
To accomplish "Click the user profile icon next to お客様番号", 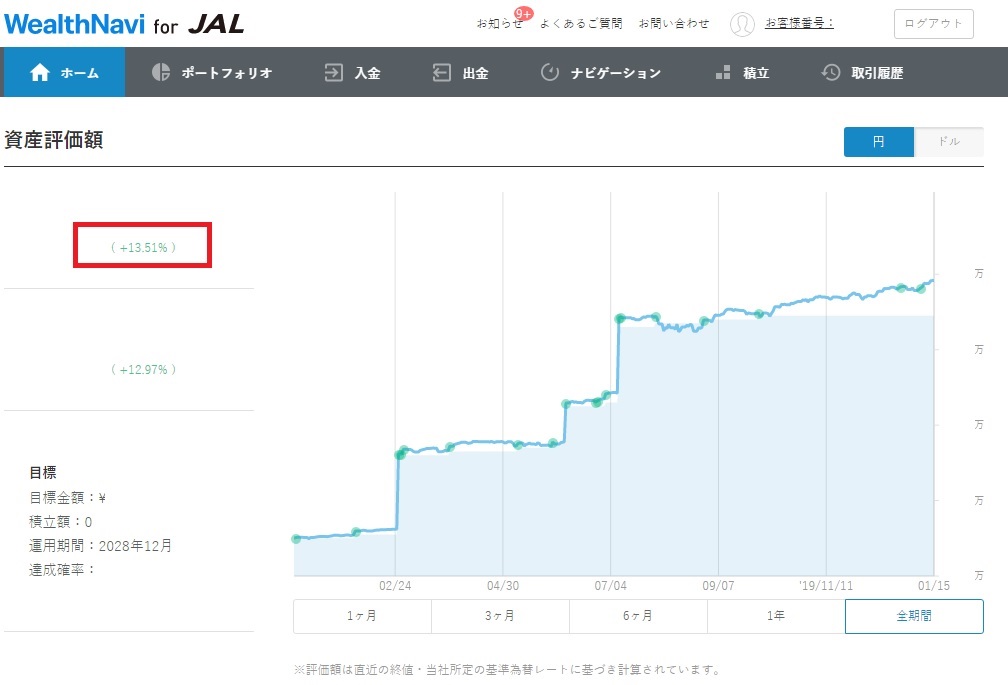I will 742,25.
